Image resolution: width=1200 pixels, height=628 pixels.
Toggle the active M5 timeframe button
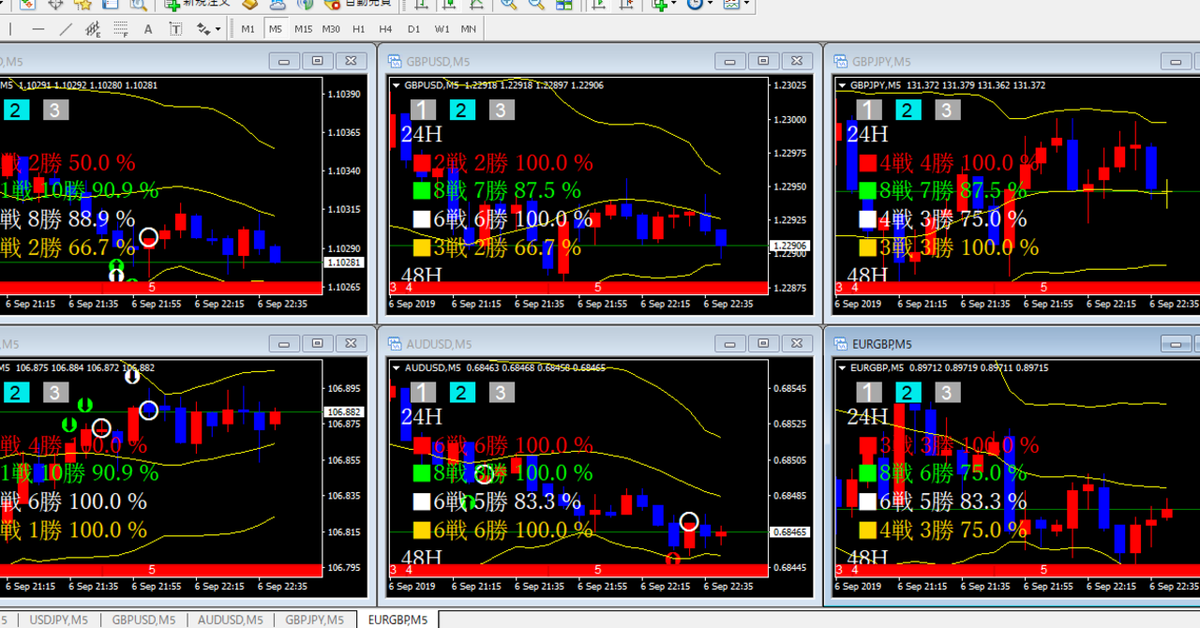276,29
